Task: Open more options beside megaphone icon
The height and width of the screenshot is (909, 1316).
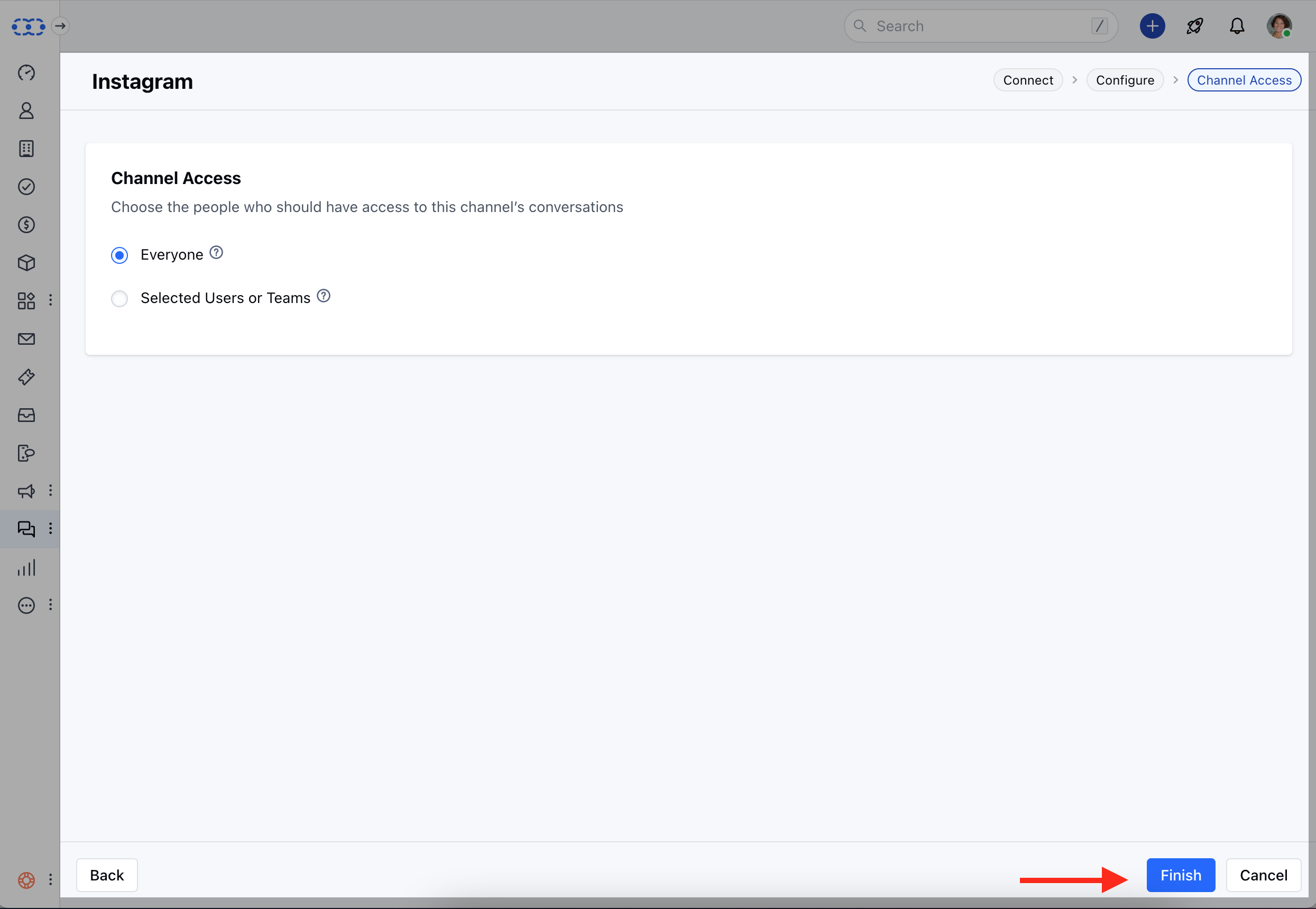Action: (x=51, y=490)
